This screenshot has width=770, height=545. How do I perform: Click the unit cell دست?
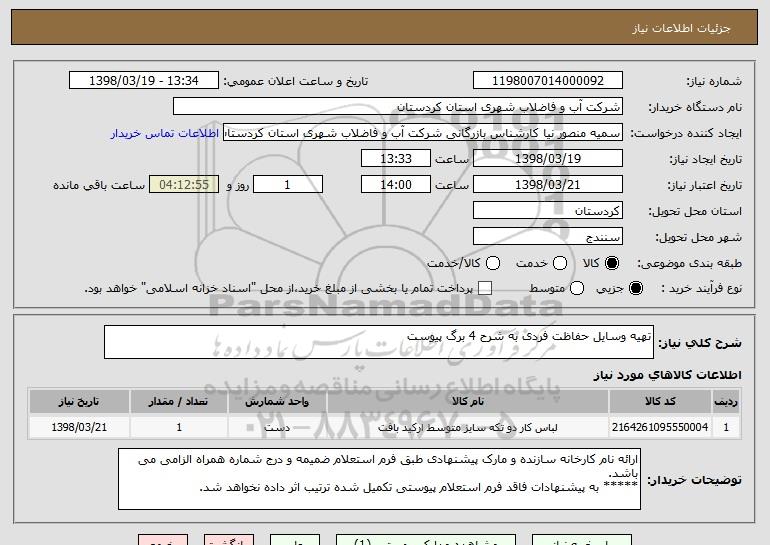[277, 427]
